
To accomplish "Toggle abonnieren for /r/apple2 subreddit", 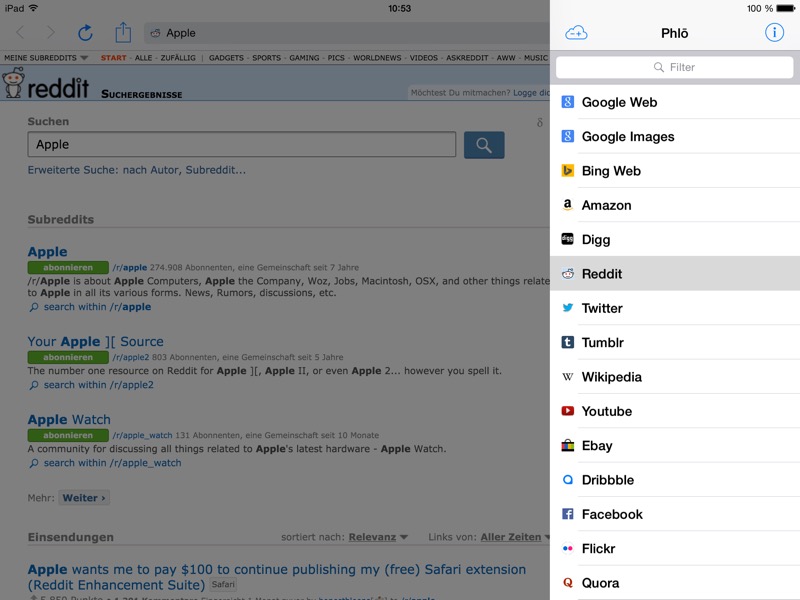I will [68, 357].
